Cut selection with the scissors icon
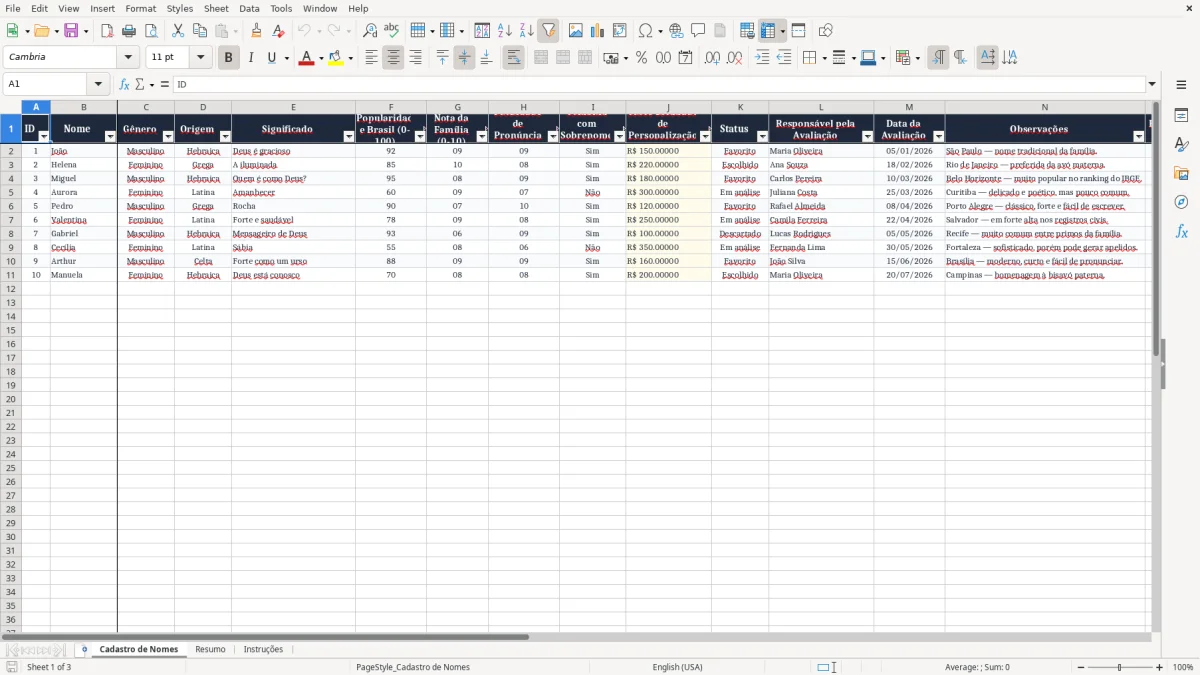Screen dimensions: 1200x675 tap(177, 31)
